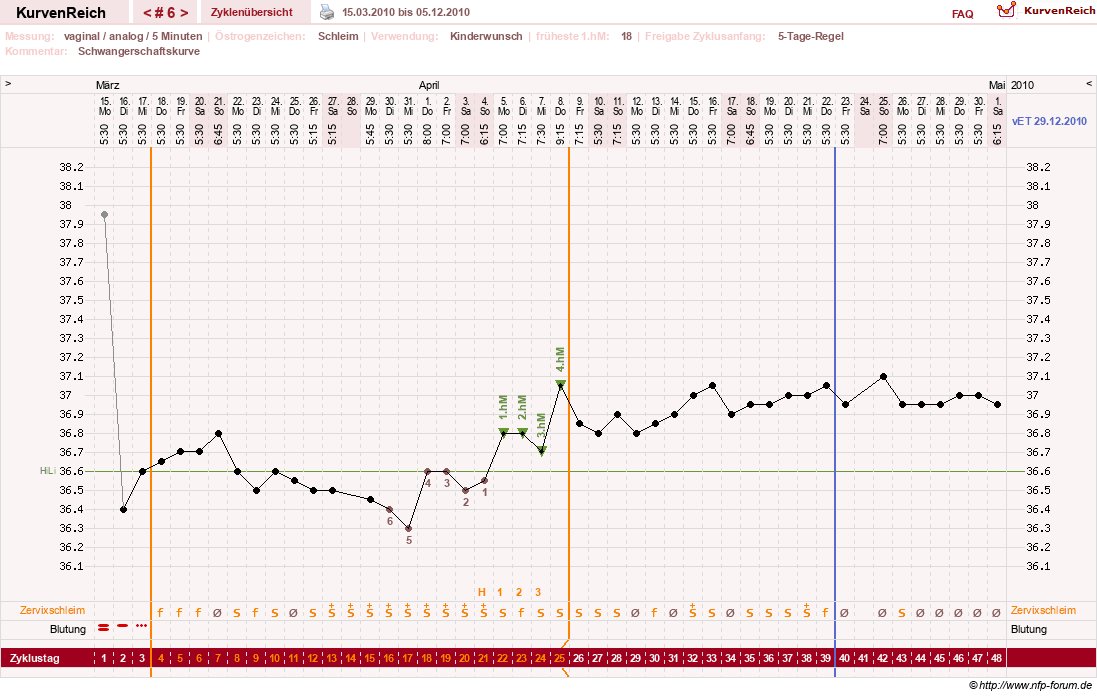Viewport: 1097px width, 697px height.
Task: Click the 37.1 temperature point on 25 April
Action: point(884,376)
